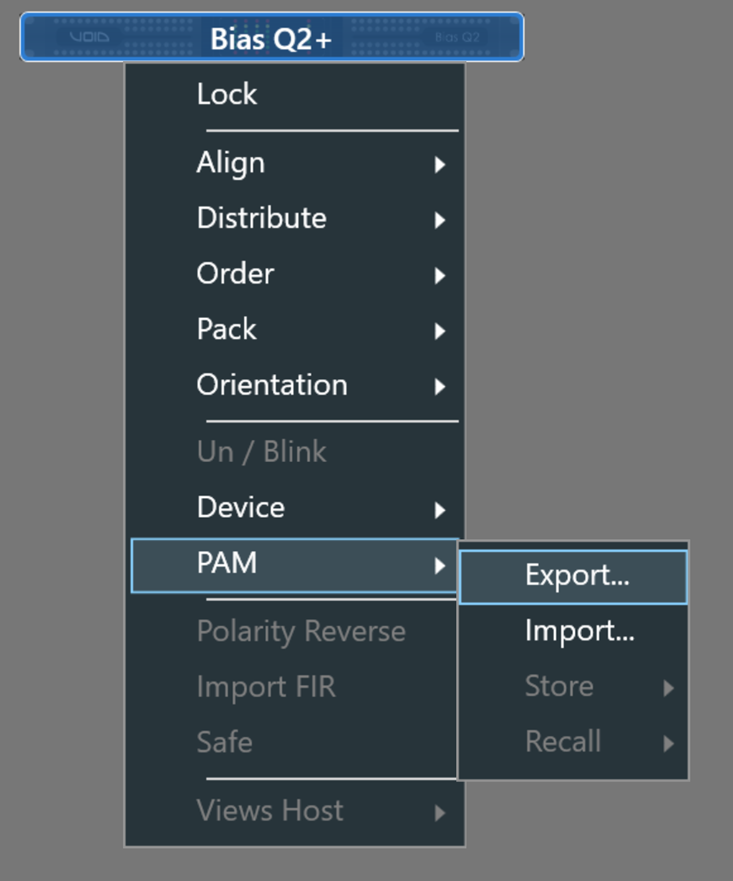The width and height of the screenshot is (733, 881).
Task: Expand the Distribute submenu arrow
Action: click(440, 221)
